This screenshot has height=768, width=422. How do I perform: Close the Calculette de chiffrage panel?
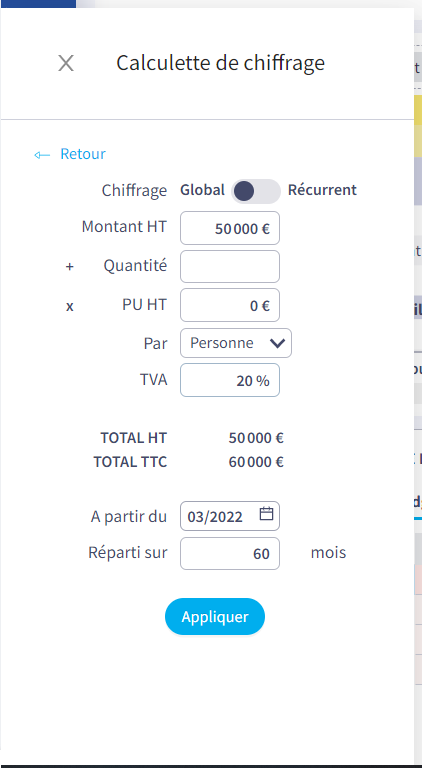66,63
